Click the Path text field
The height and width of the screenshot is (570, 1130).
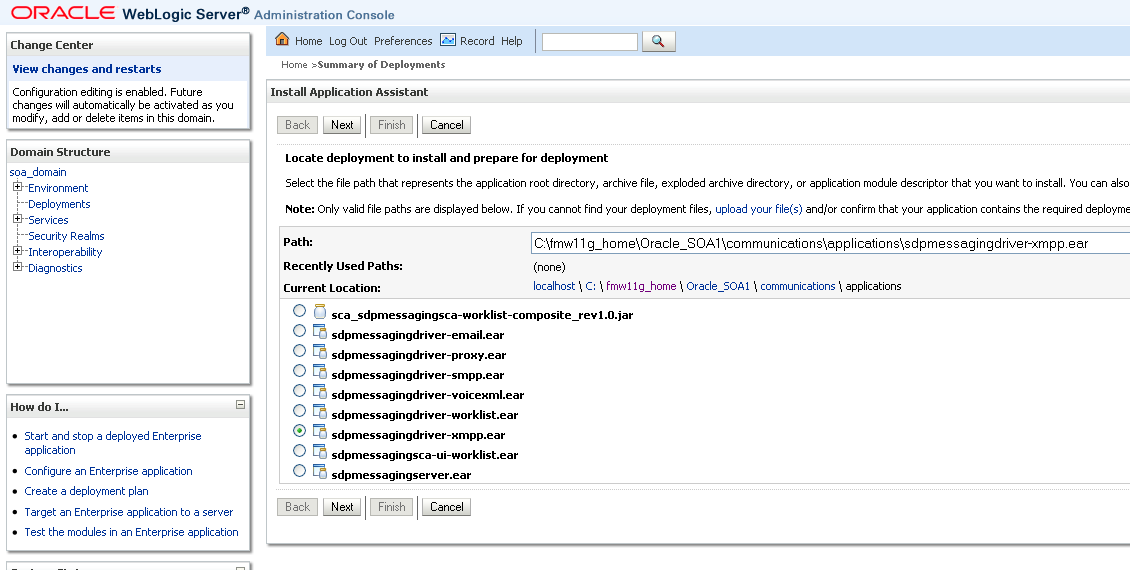point(830,243)
